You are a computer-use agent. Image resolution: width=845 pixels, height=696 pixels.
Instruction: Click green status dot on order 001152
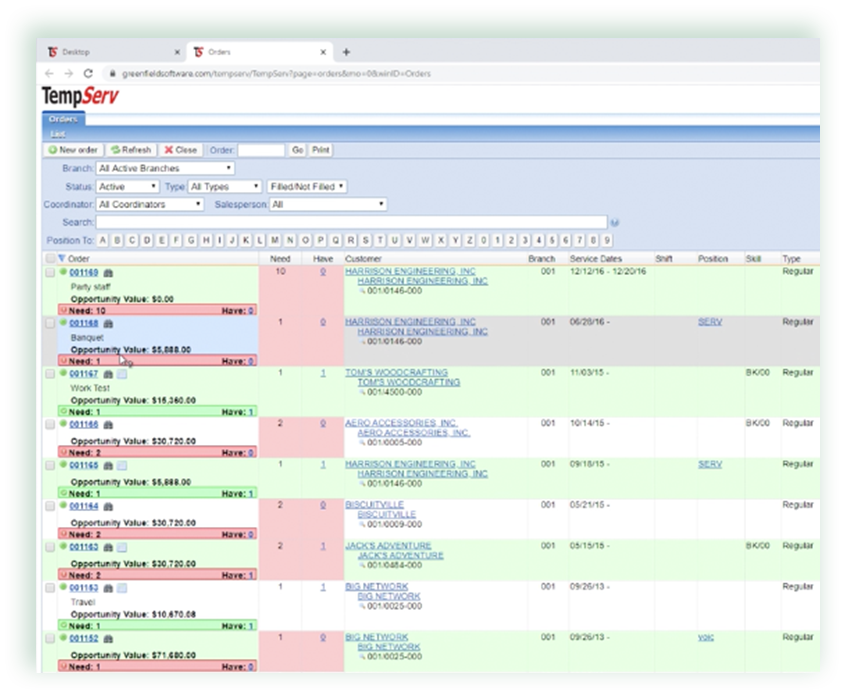63,638
